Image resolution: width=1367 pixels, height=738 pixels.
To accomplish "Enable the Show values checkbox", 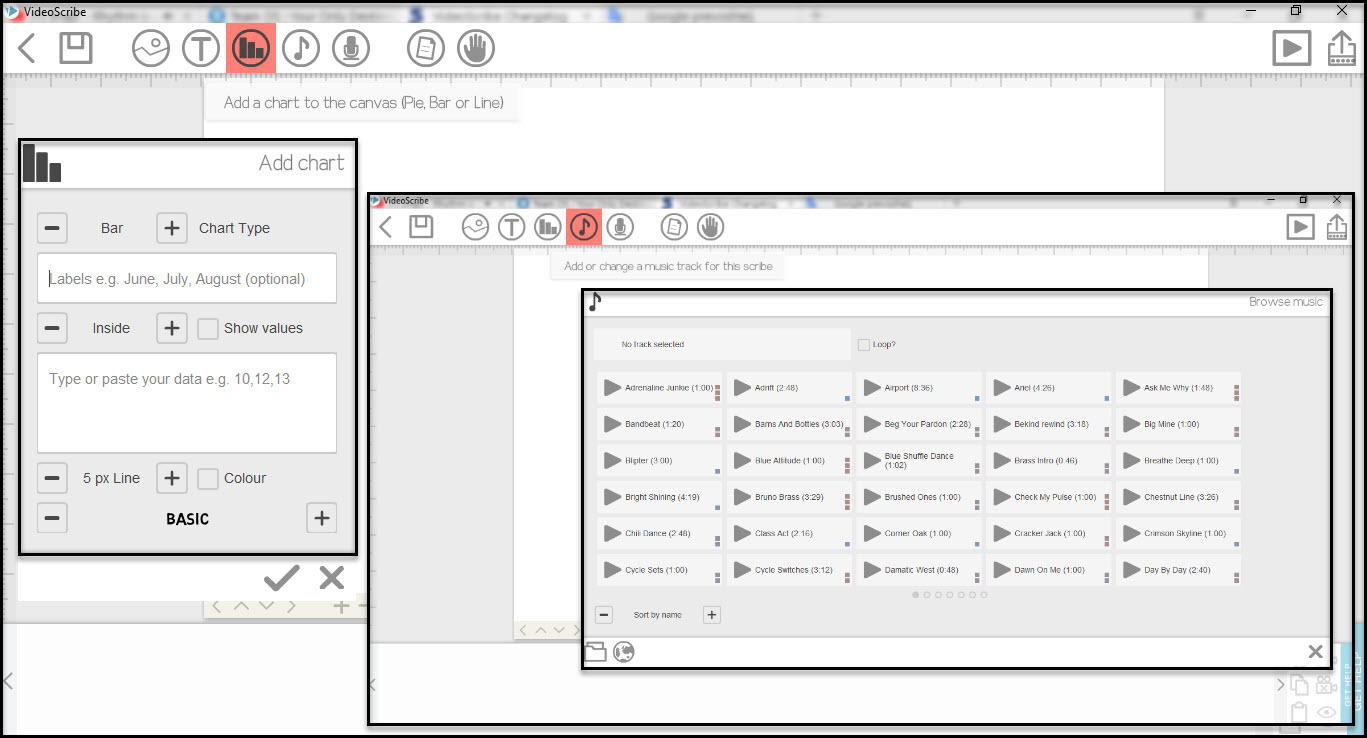I will (208, 328).
